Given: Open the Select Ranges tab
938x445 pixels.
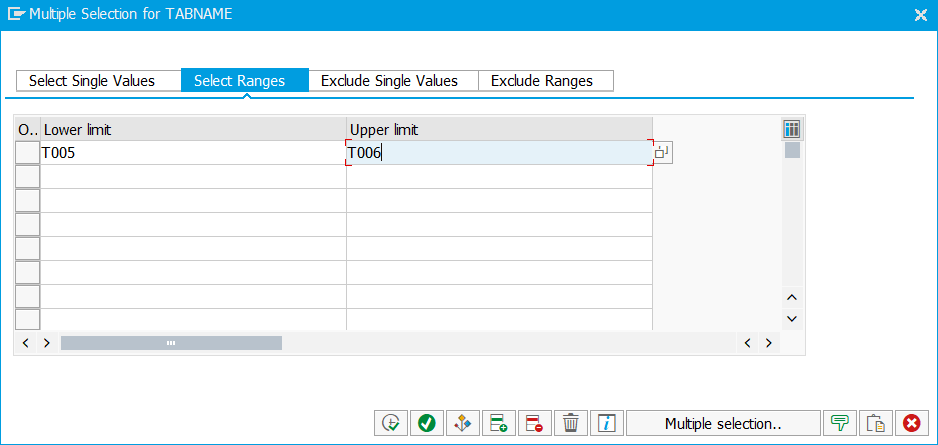Looking at the screenshot, I should point(245,81).
